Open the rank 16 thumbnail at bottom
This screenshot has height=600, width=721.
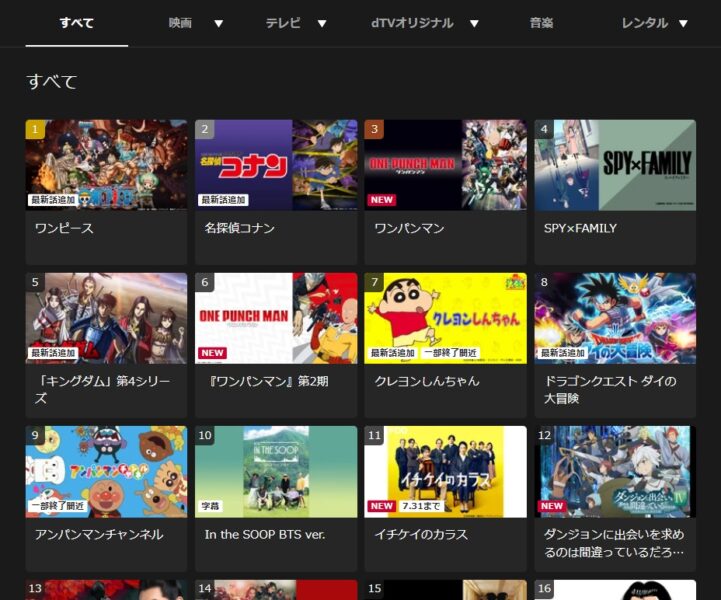tap(615, 590)
